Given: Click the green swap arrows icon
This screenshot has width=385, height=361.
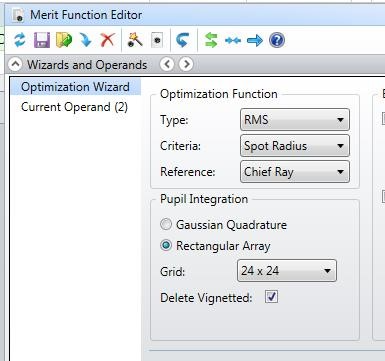Looking at the screenshot, I should pos(211,40).
